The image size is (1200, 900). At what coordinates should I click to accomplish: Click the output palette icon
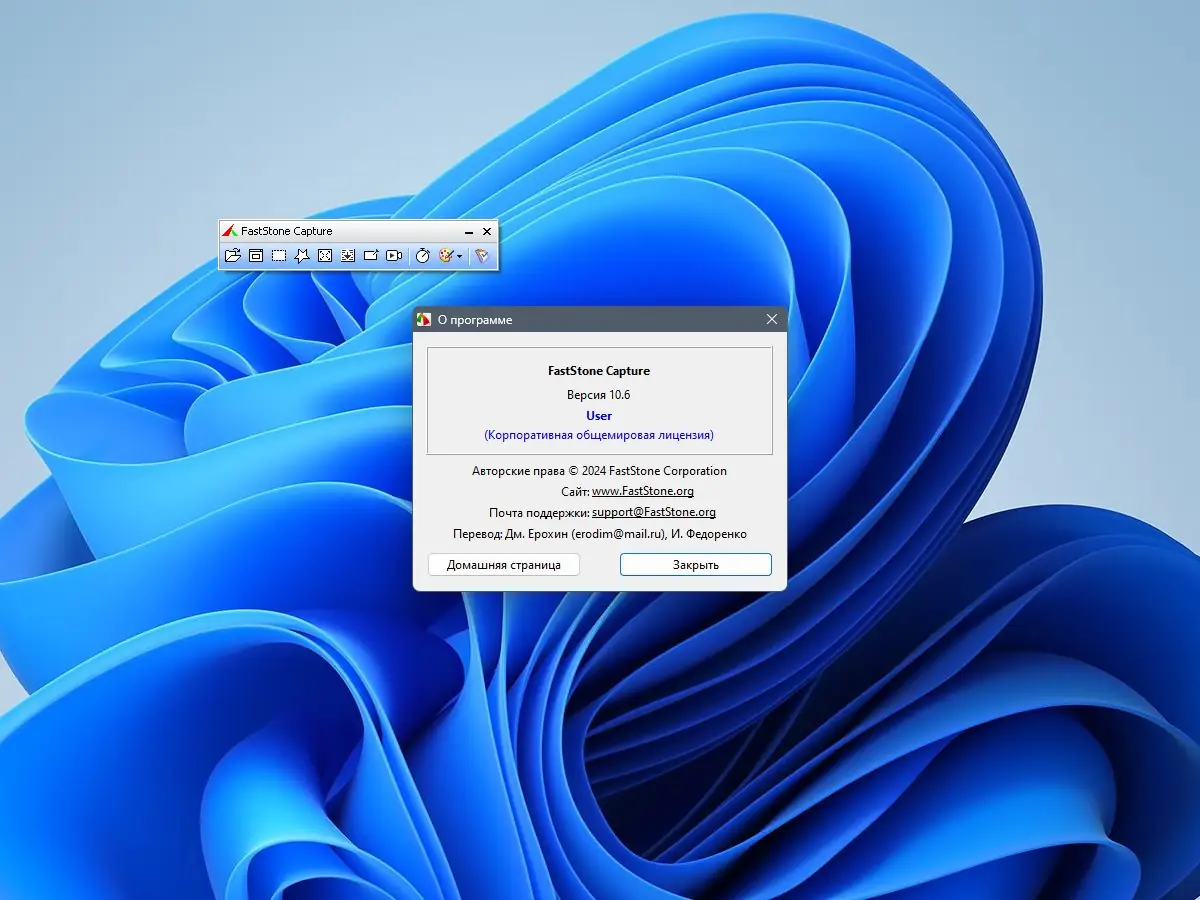pyautogui.click(x=446, y=256)
